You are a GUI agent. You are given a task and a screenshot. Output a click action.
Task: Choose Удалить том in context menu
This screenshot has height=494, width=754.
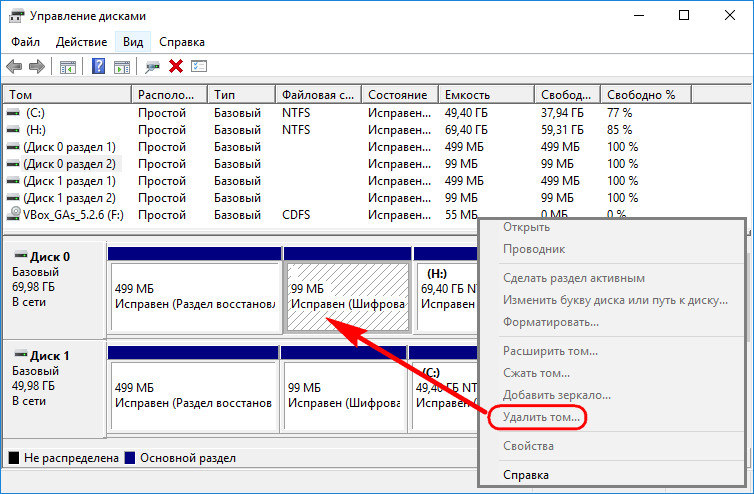(541, 417)
